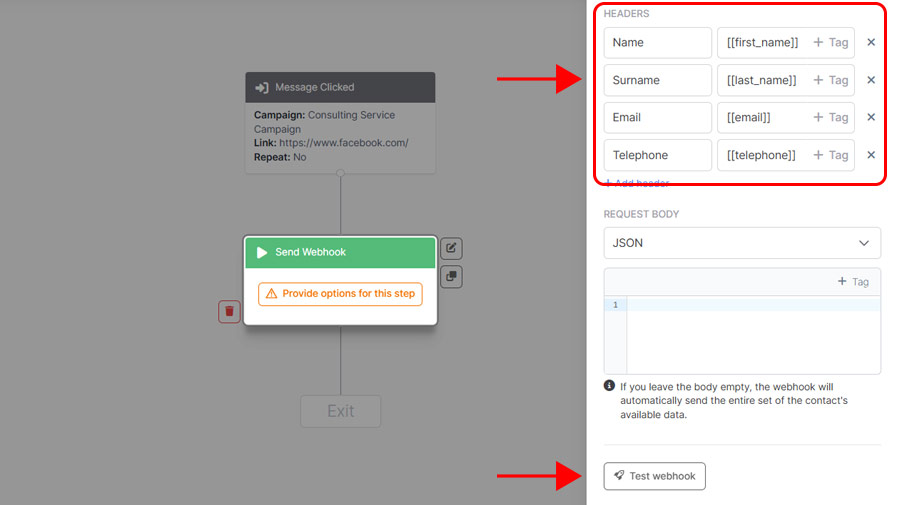Click the red trash delete step icon
900x505 pixels.
tap(229, 311)
